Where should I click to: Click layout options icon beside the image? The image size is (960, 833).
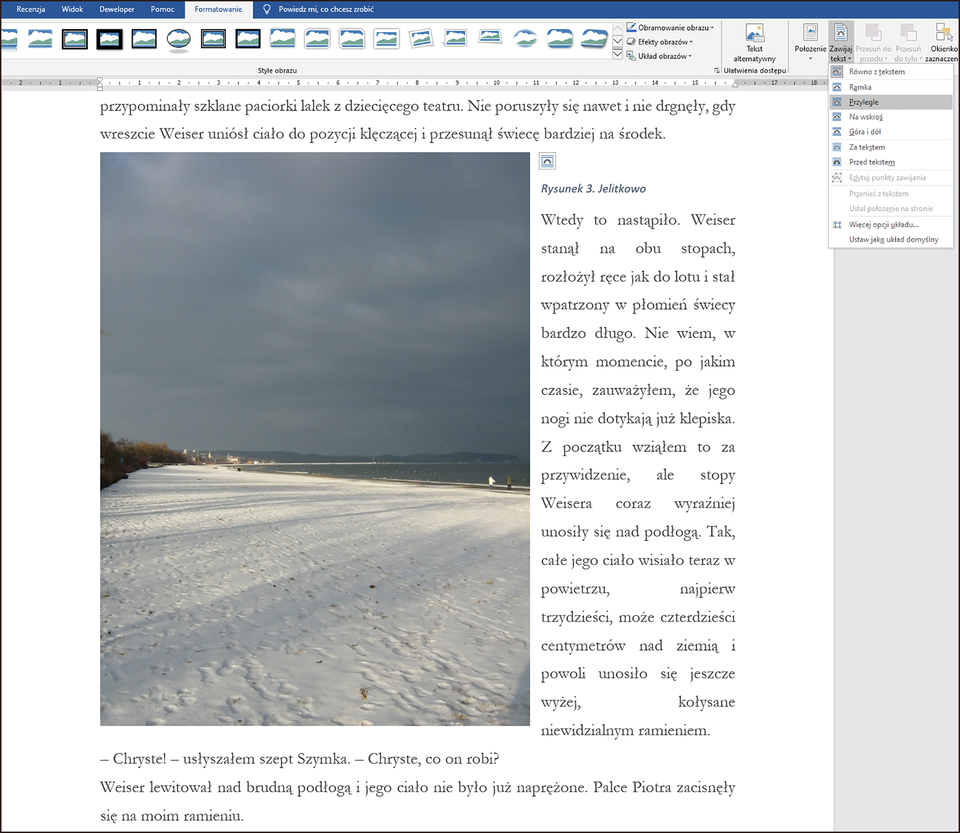tap(546, 161)
